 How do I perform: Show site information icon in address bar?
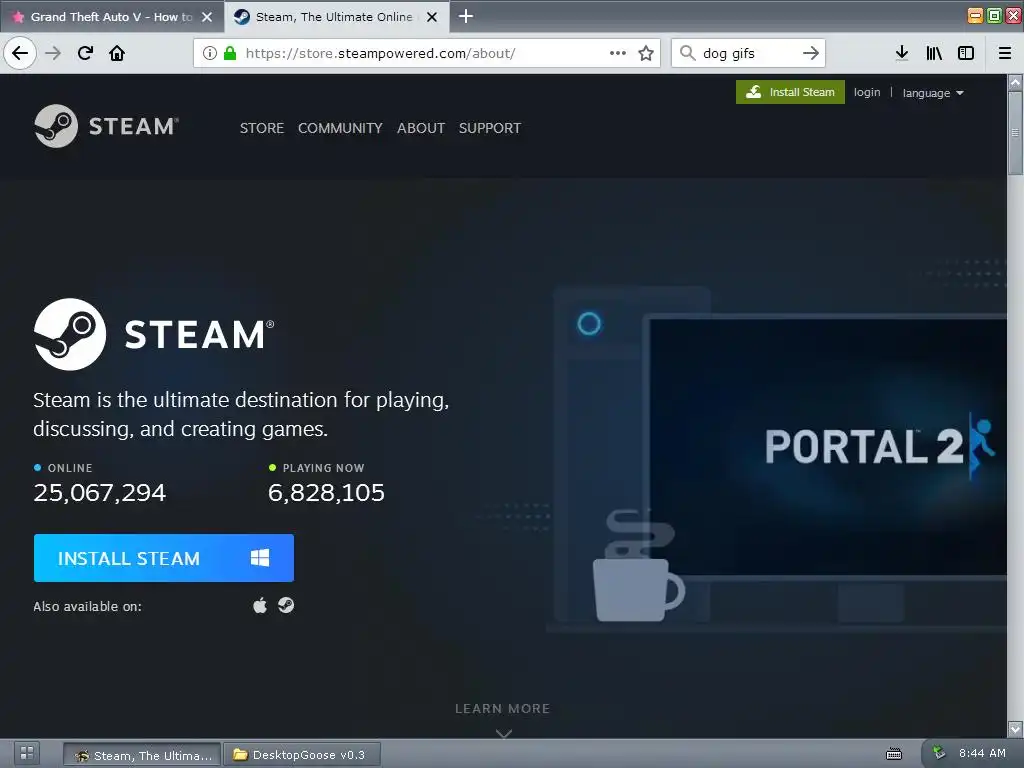210,53
